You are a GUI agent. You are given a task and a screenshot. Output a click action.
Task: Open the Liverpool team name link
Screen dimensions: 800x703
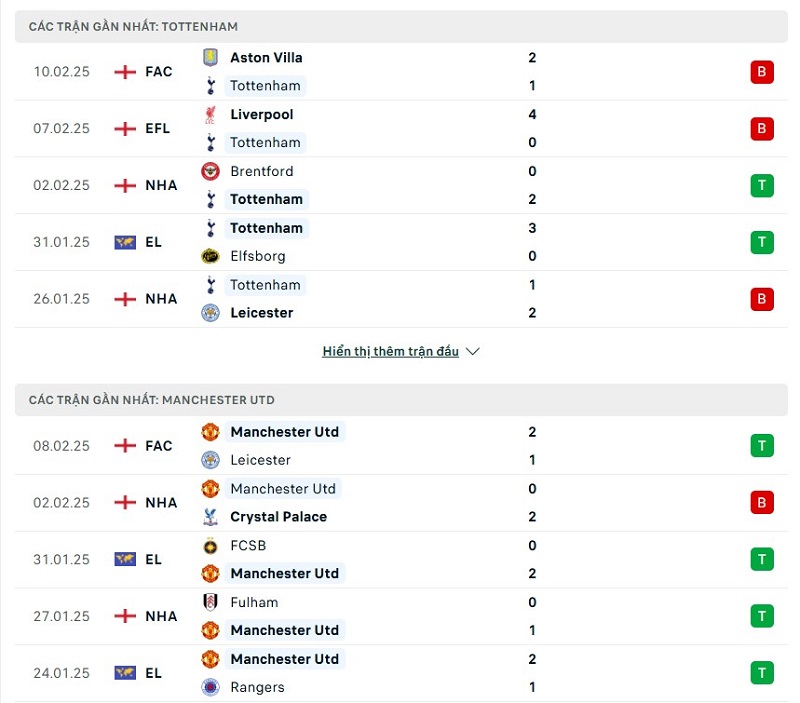(x=262, y=114)
